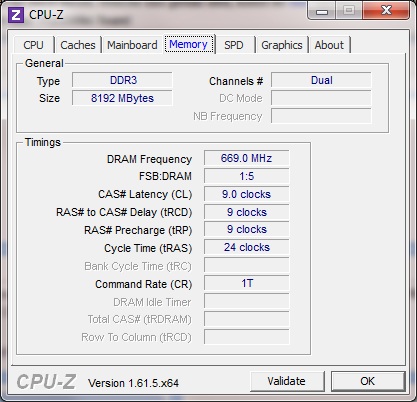Click the 669.0 MHz DRAM frequency value

(x=247, y=158)
